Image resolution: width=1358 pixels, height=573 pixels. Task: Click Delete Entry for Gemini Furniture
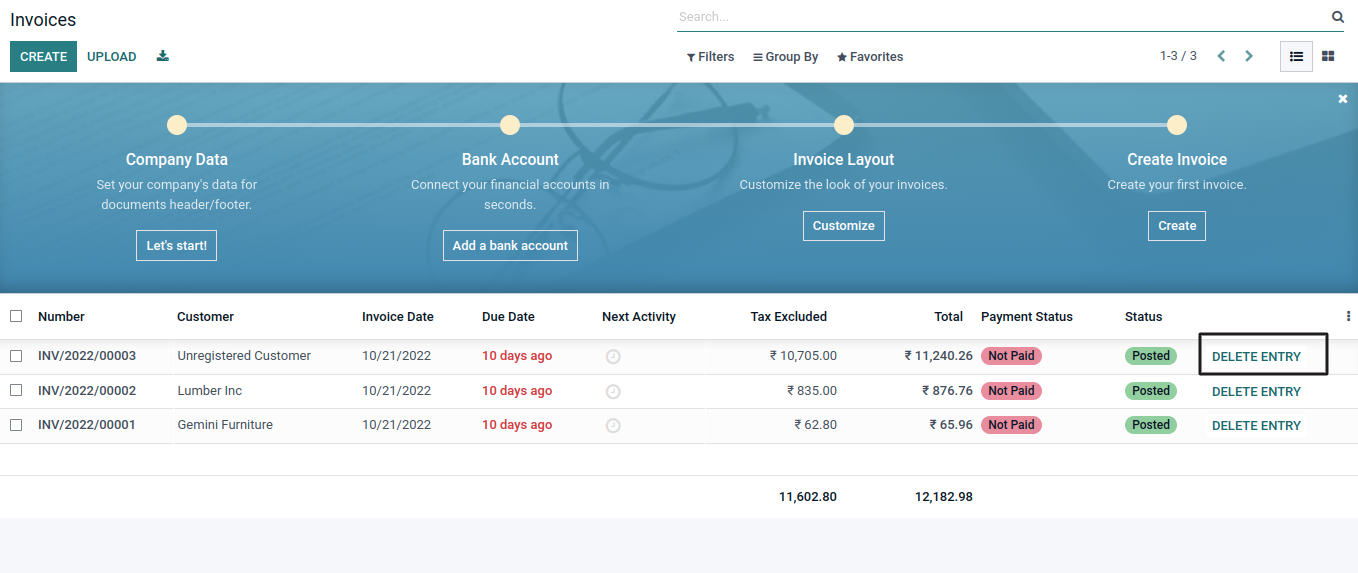click(x=1256, y=426)
